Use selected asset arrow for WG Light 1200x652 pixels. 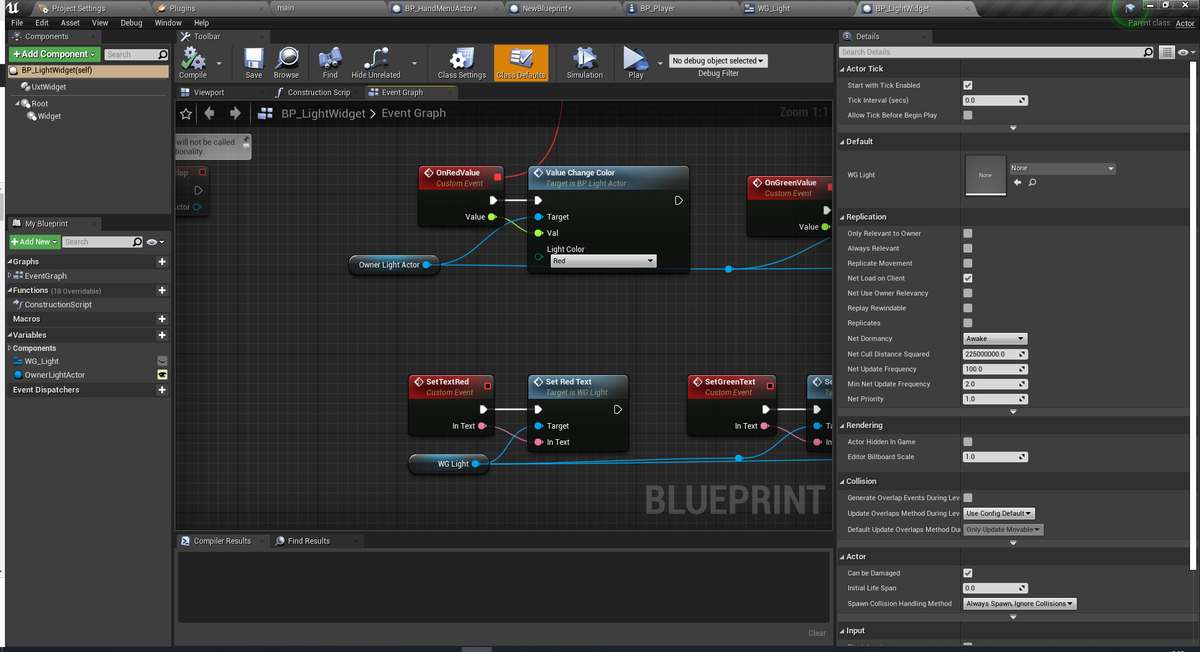1018,182
